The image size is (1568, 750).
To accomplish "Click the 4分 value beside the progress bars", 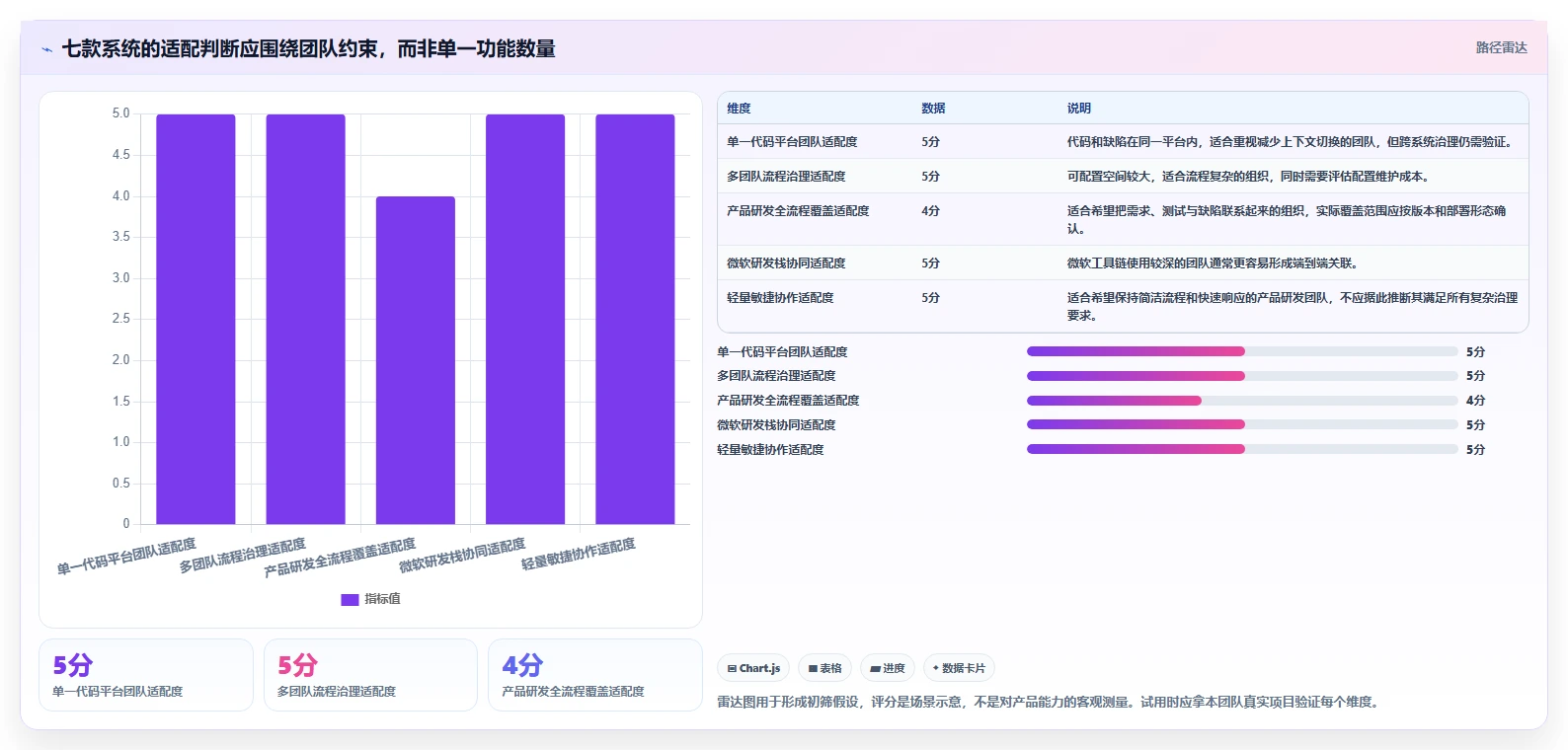I will tap(1475, 401).
